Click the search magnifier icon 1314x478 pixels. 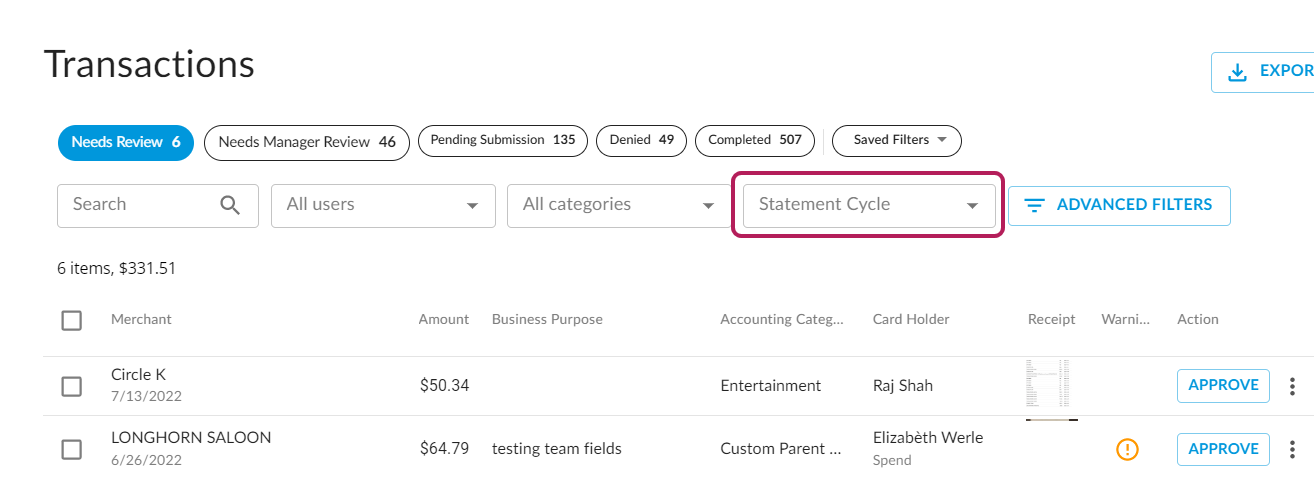[x=230, y=205]
